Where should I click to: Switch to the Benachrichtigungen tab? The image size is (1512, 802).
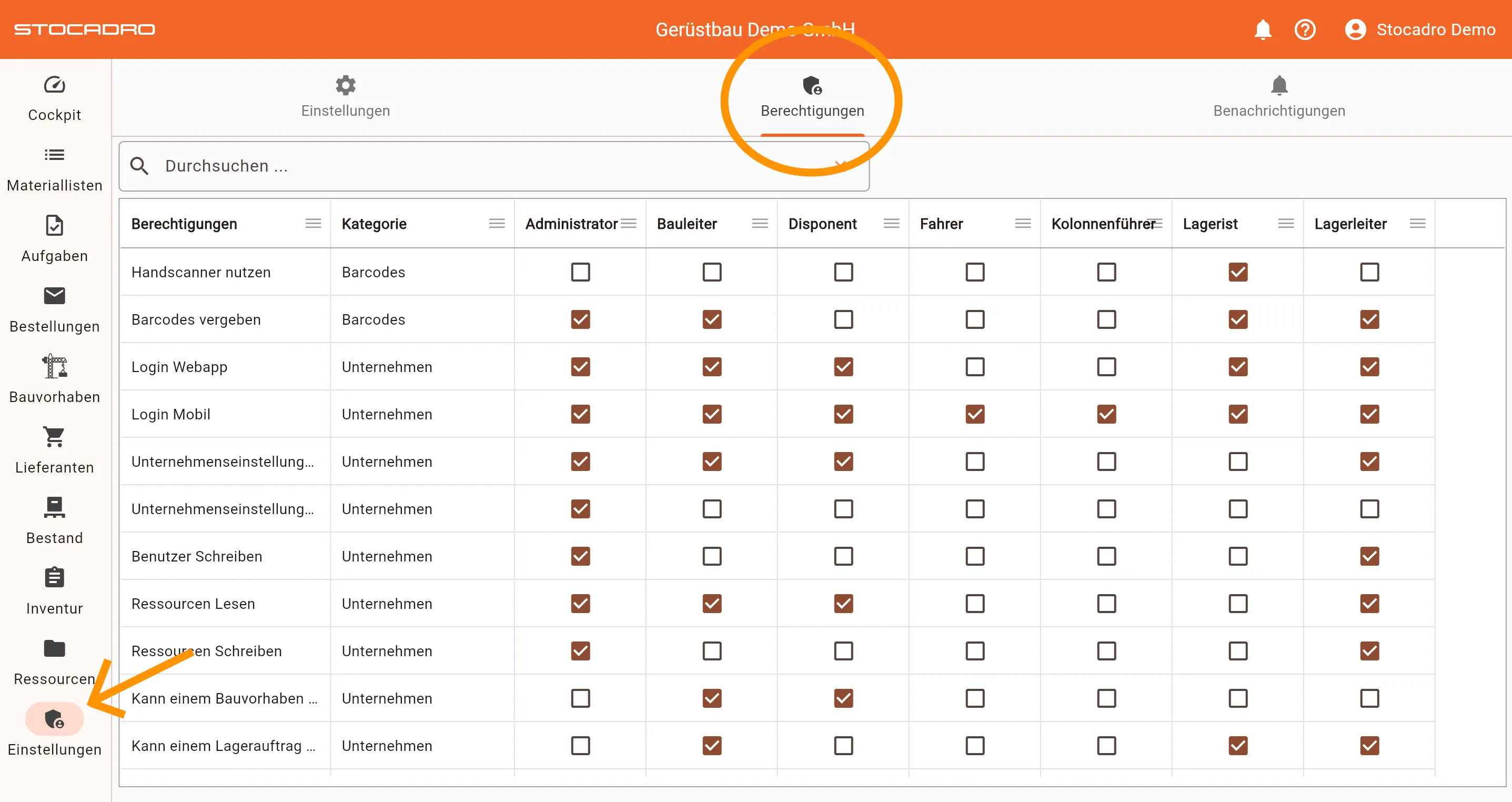tap(1279, 97)
